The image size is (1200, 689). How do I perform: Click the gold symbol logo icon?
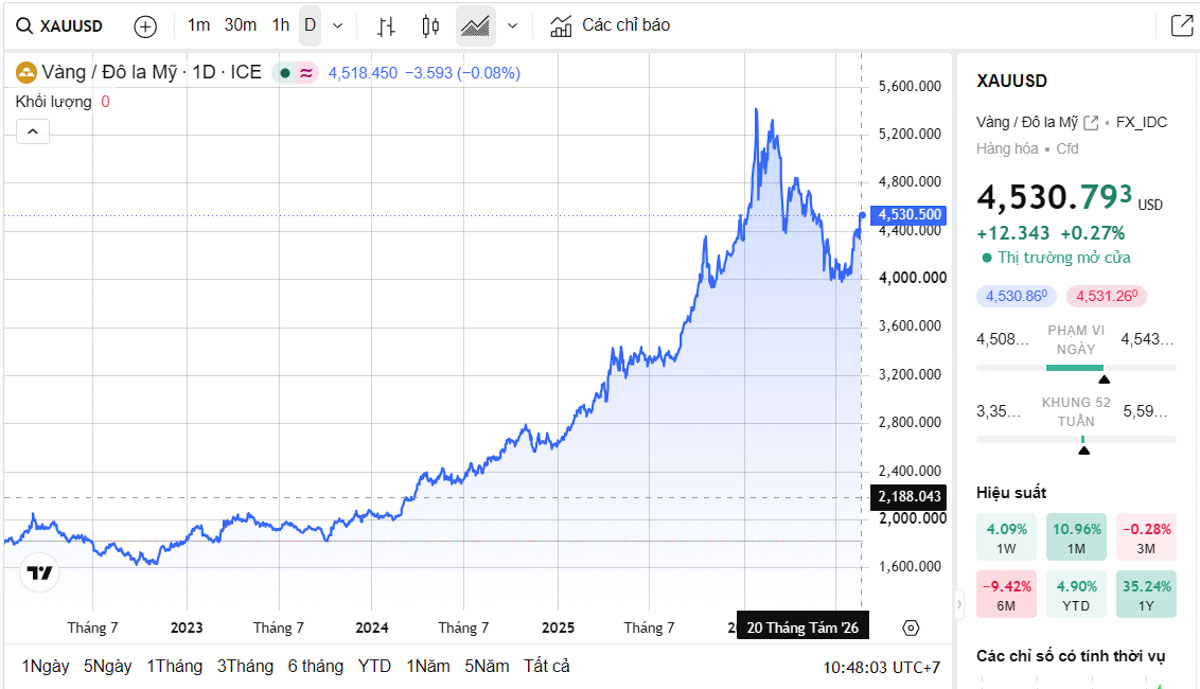coord(26,72)
